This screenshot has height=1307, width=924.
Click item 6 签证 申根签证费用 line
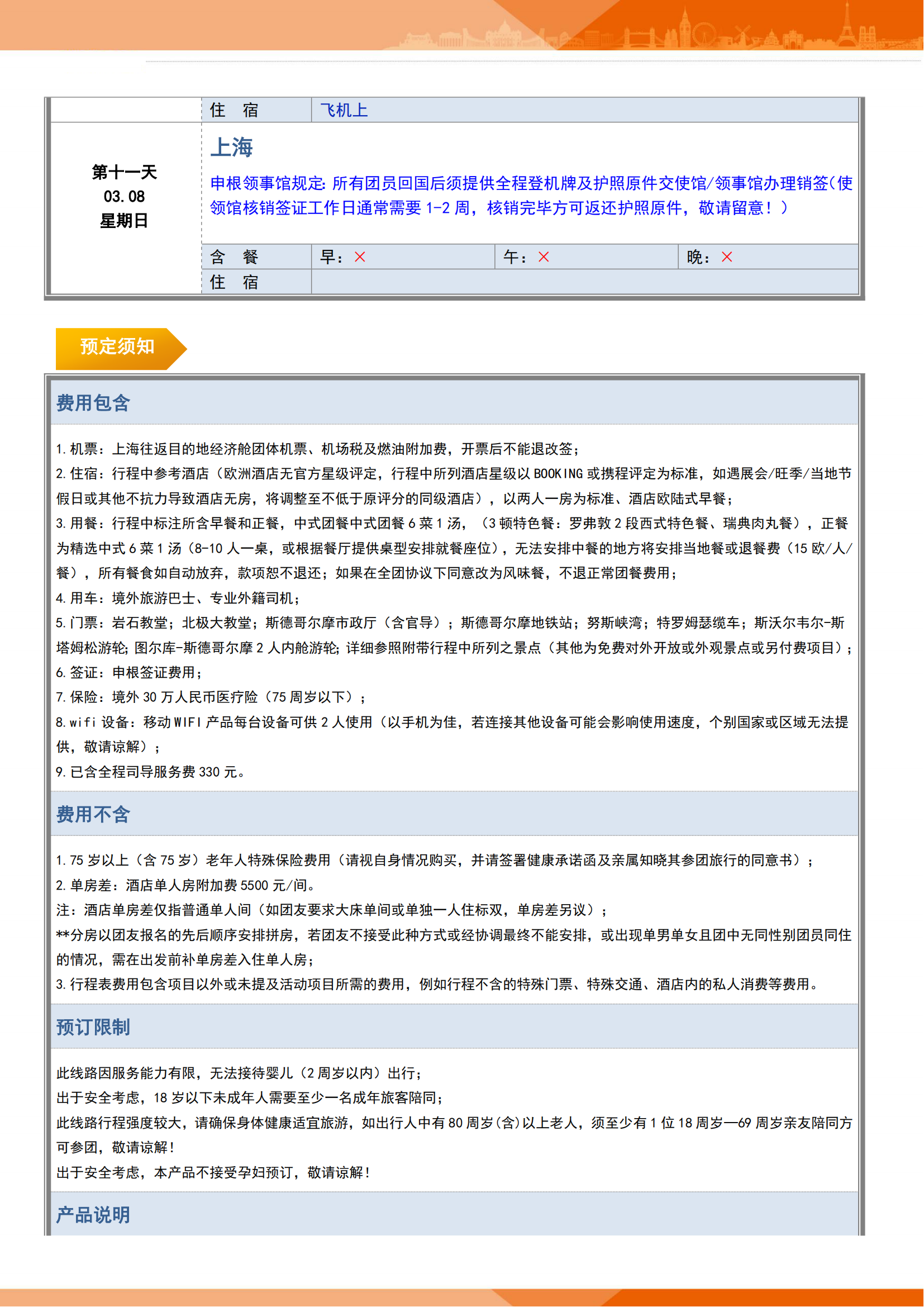point(130,672)
